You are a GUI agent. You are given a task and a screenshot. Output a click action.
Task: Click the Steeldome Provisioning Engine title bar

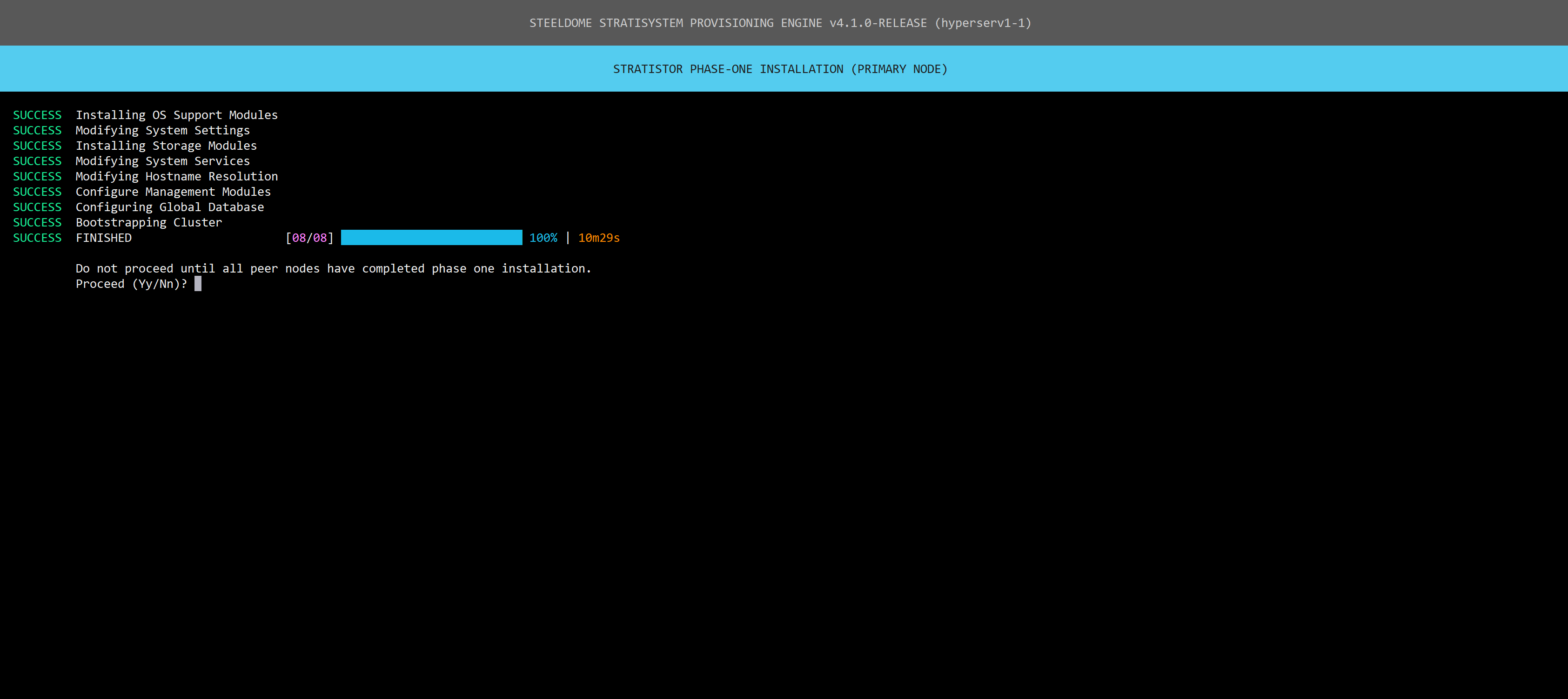(x=780, y=23)
